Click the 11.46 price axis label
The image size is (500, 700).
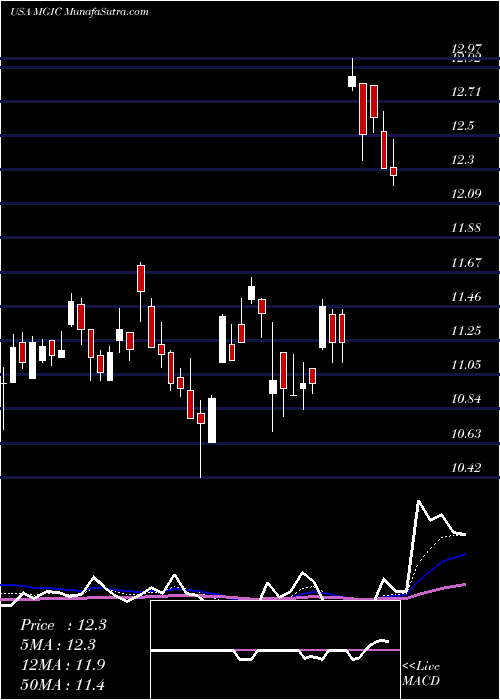(467, 296)
